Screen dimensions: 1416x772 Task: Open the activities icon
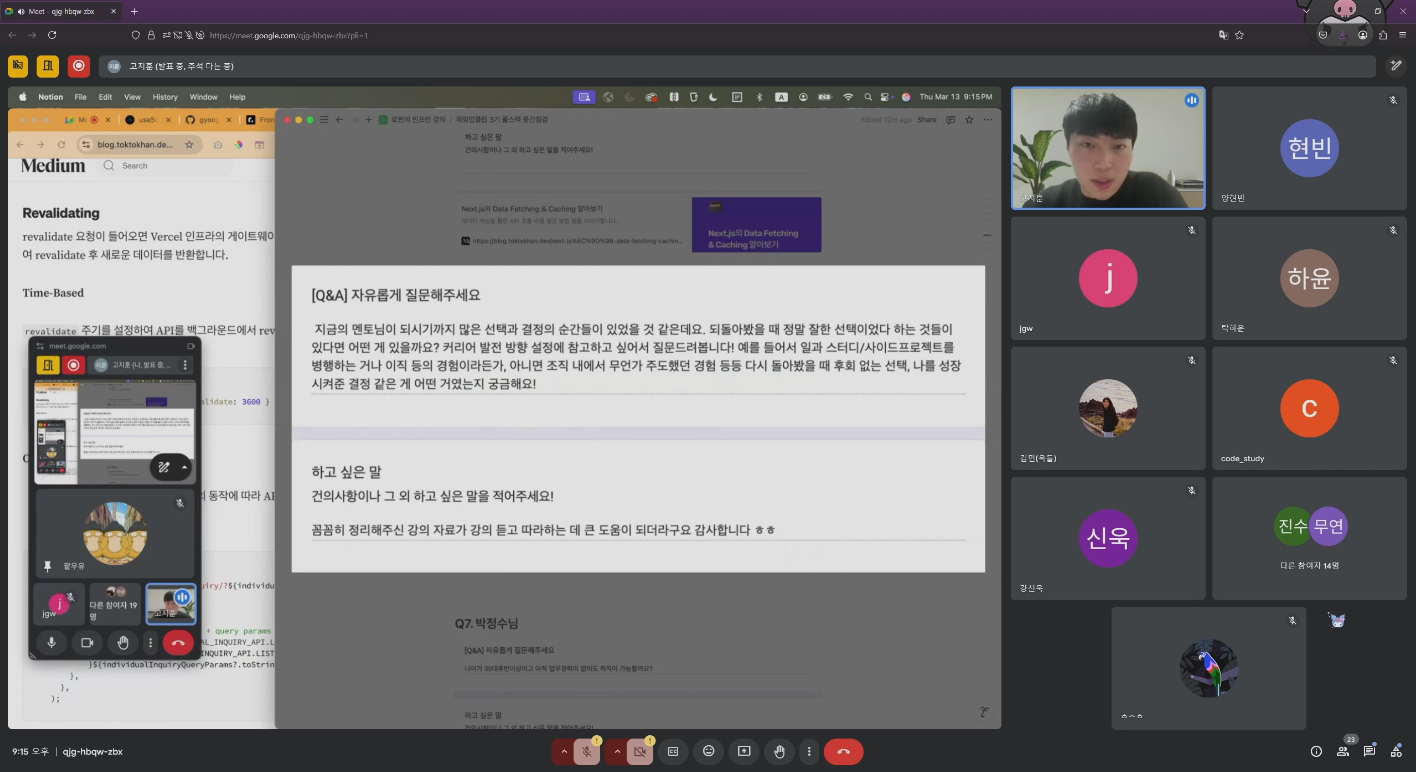[1395, 752]
